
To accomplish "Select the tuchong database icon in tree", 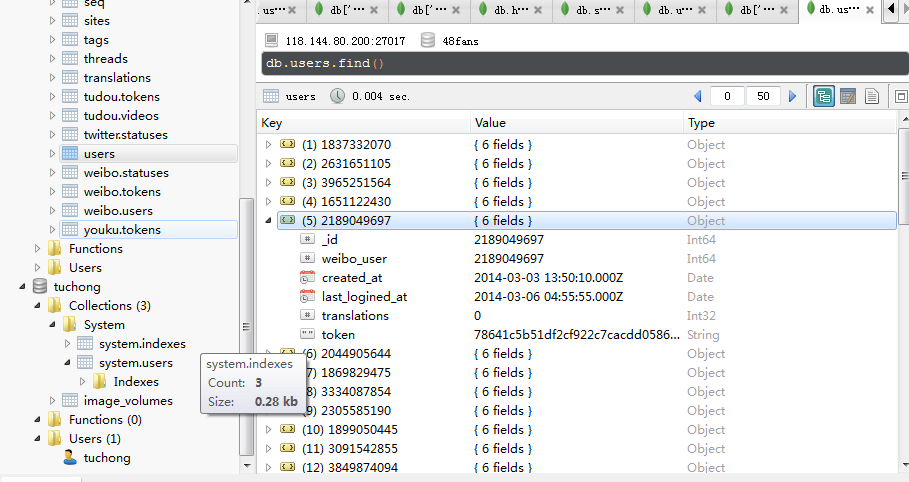I will [x=39, y=286].
